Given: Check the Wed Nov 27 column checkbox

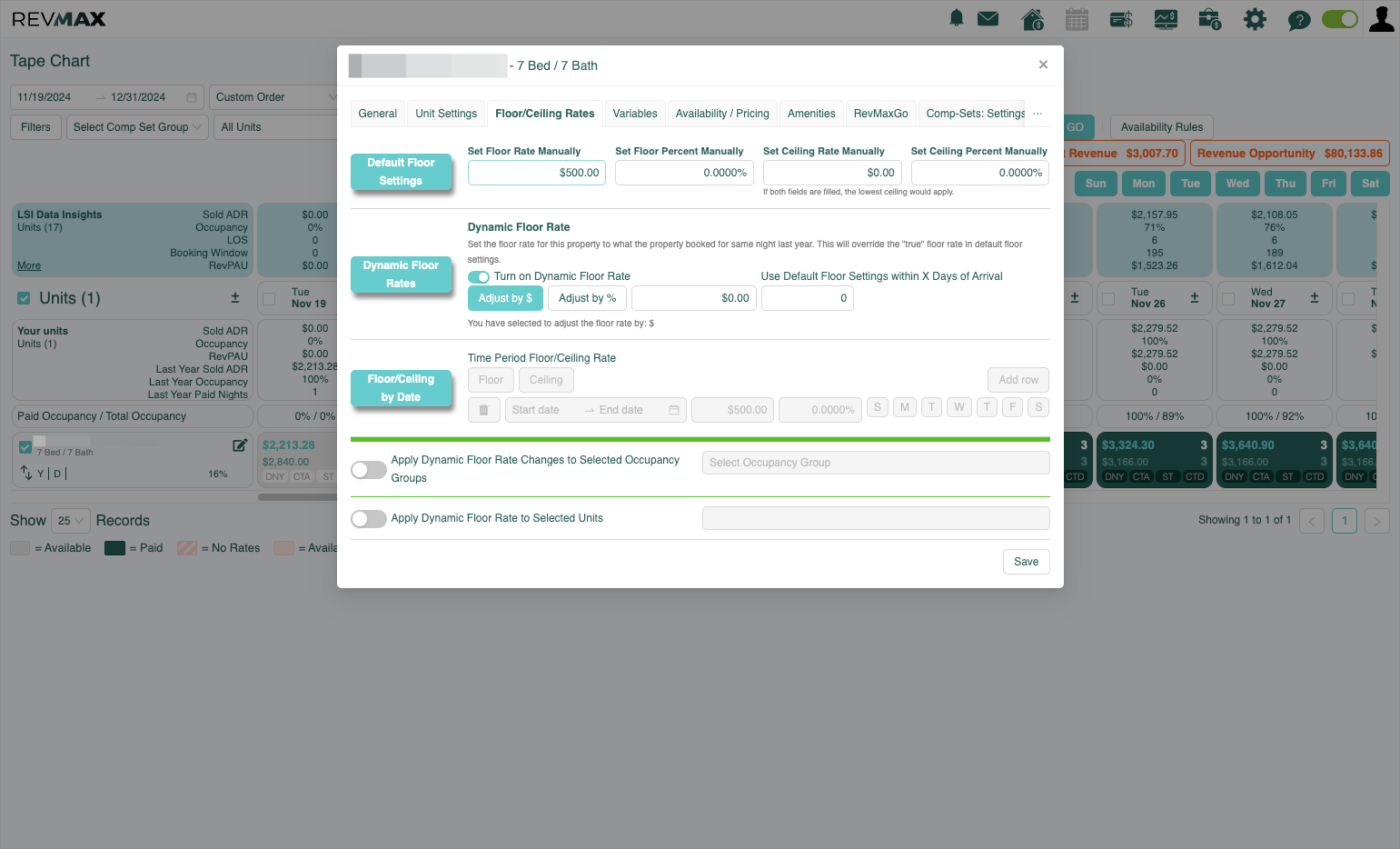Looking at the screenshot, I should point(1228,298).
